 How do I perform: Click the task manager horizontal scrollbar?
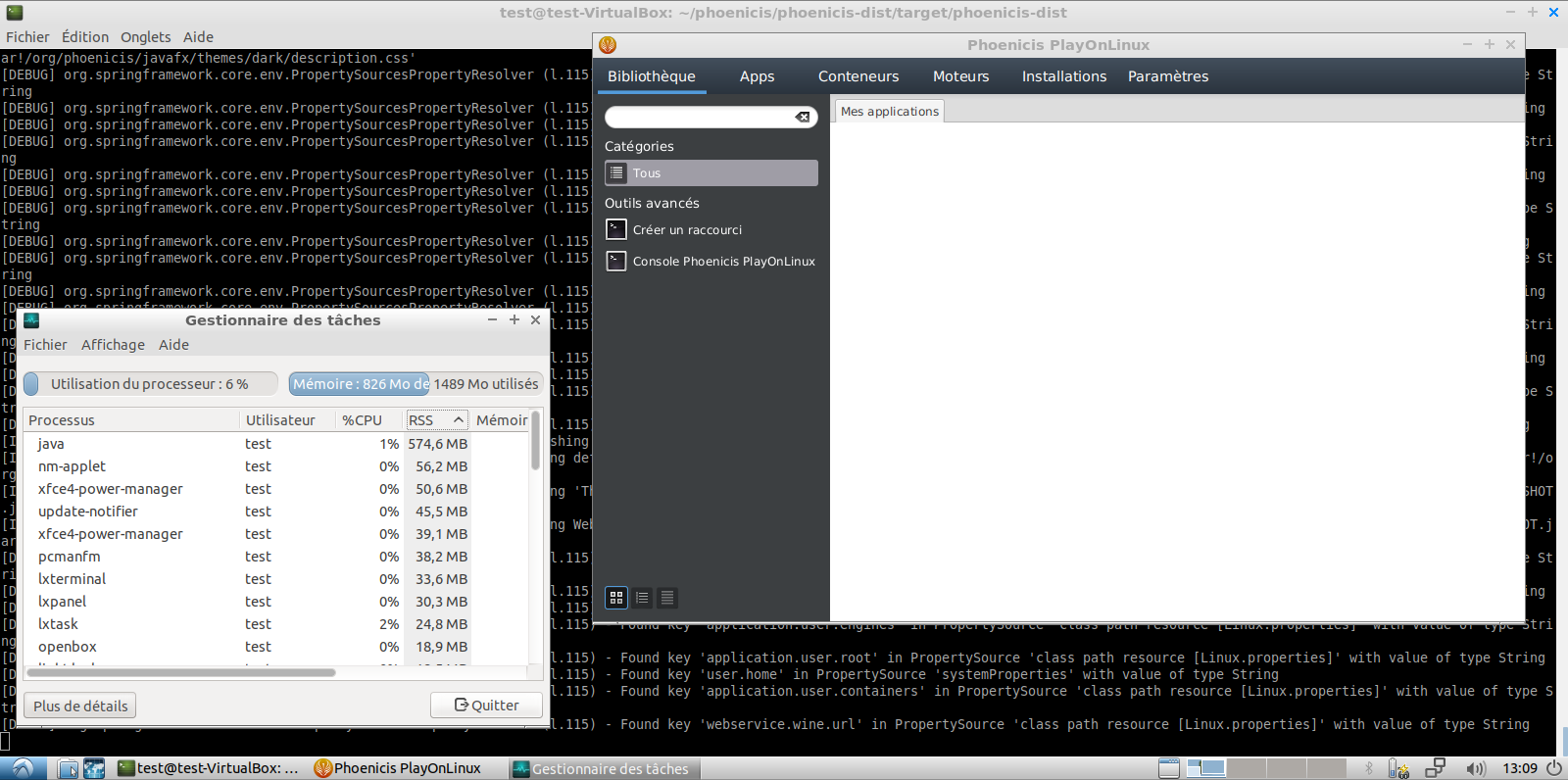coord(181,672)
